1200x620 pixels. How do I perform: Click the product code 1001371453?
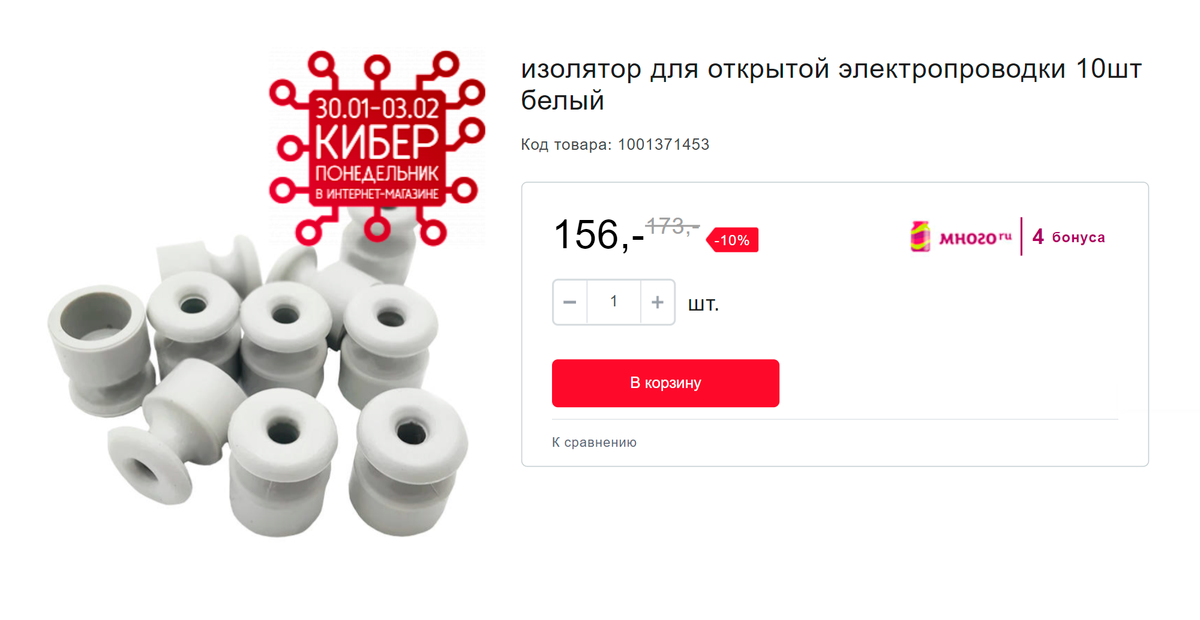(664, 145)
